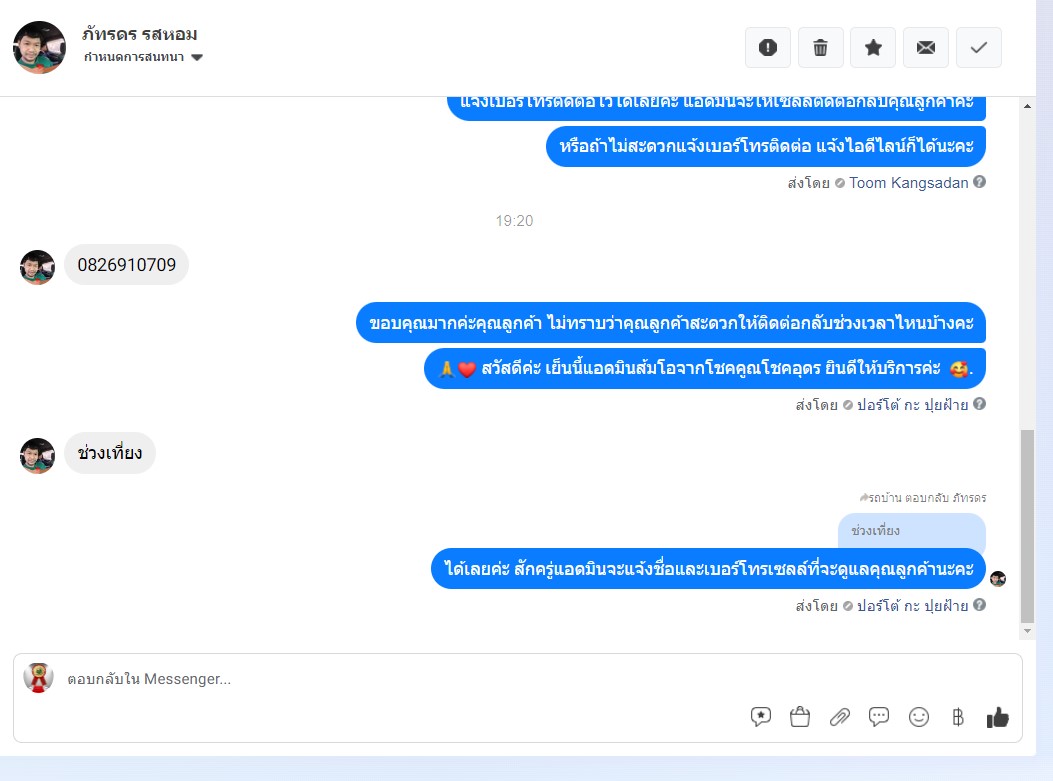
Task: Delete conversation using trash icon
Action: pos(821,48)
